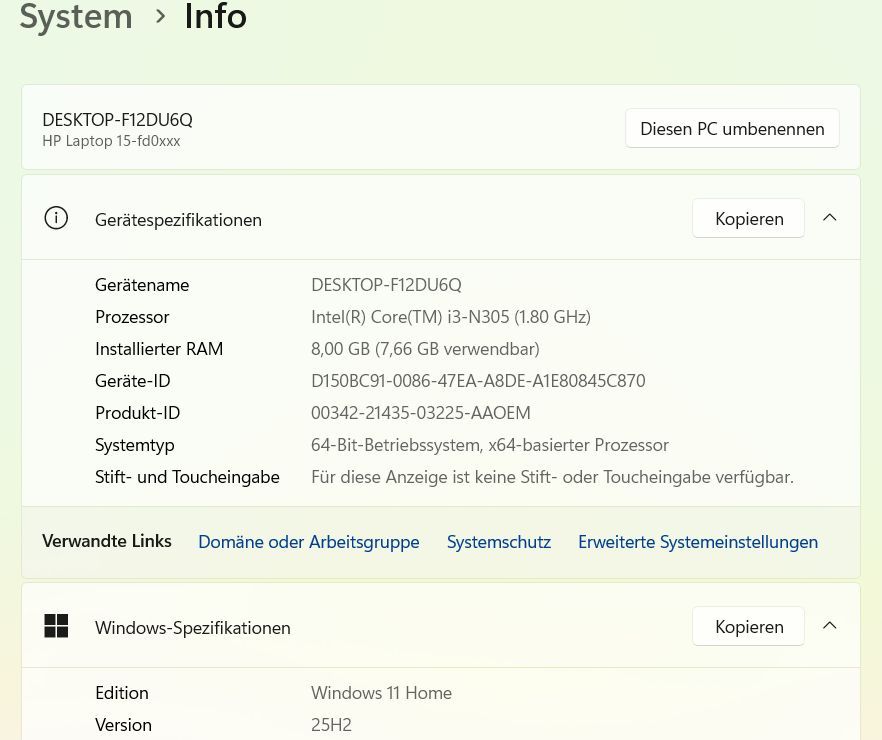
Task: Click the Info page title
Action: [x=215, y=16]
